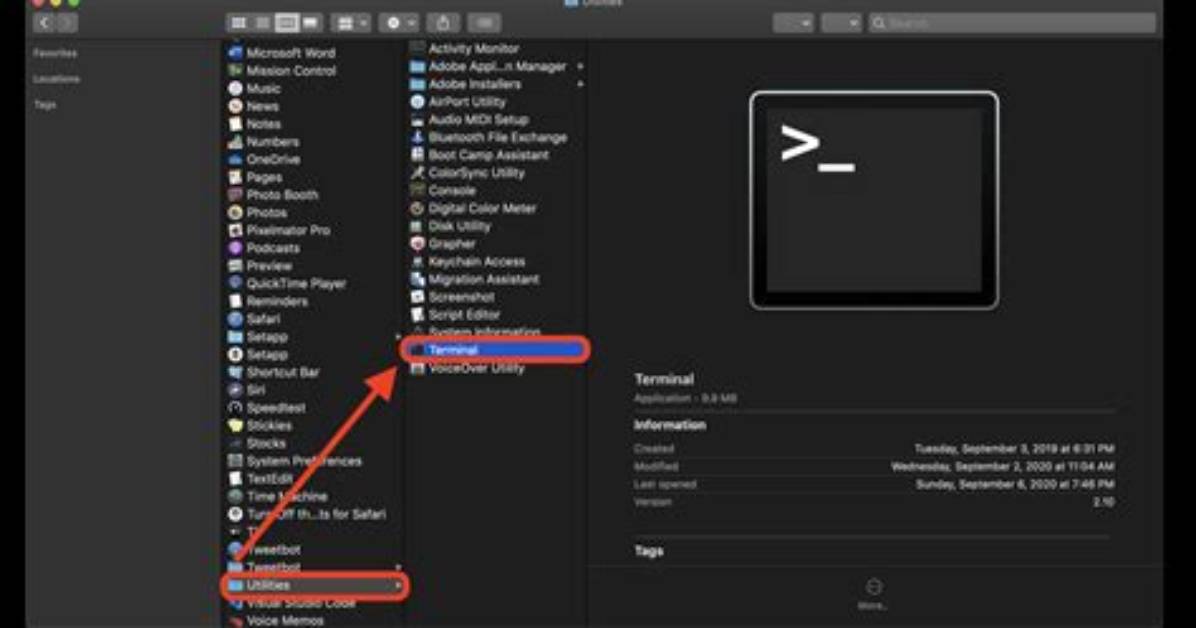Viewport: 1196px width, 628px height.
Task: Select the Terminal app row
Action: tap(495, 350)
